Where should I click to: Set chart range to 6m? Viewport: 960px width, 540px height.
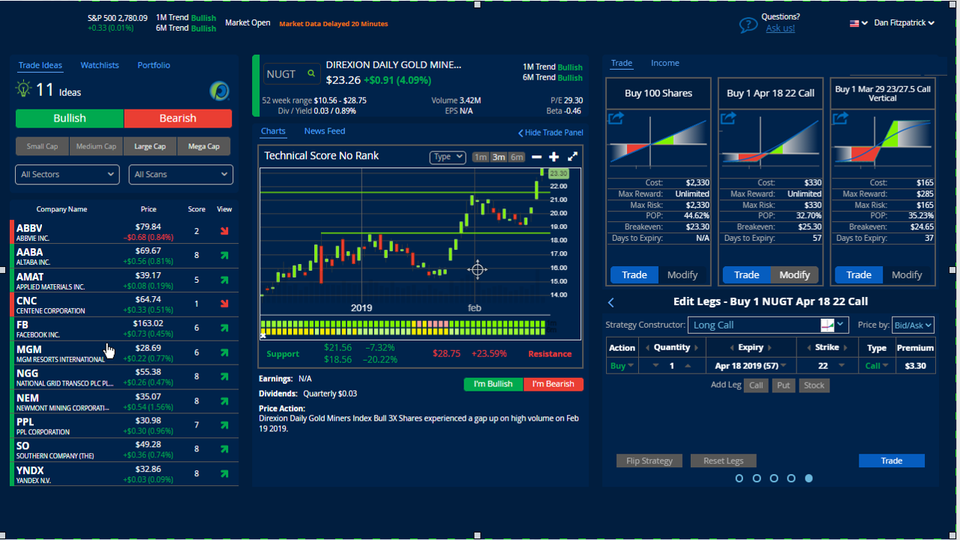click(517, 157)
